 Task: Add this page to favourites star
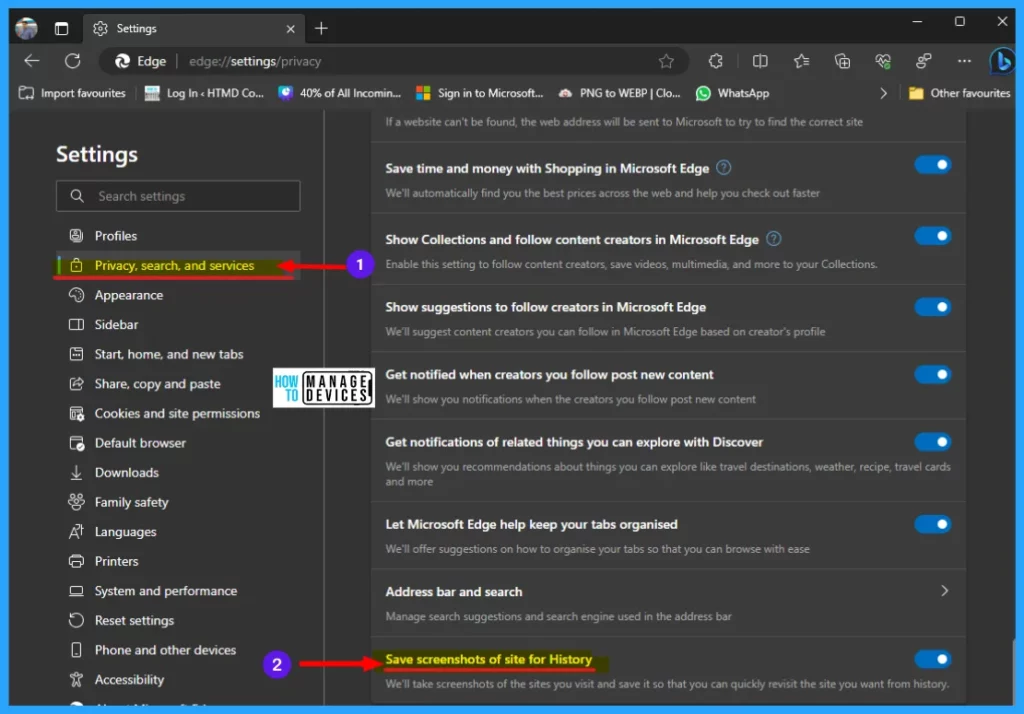666,61
